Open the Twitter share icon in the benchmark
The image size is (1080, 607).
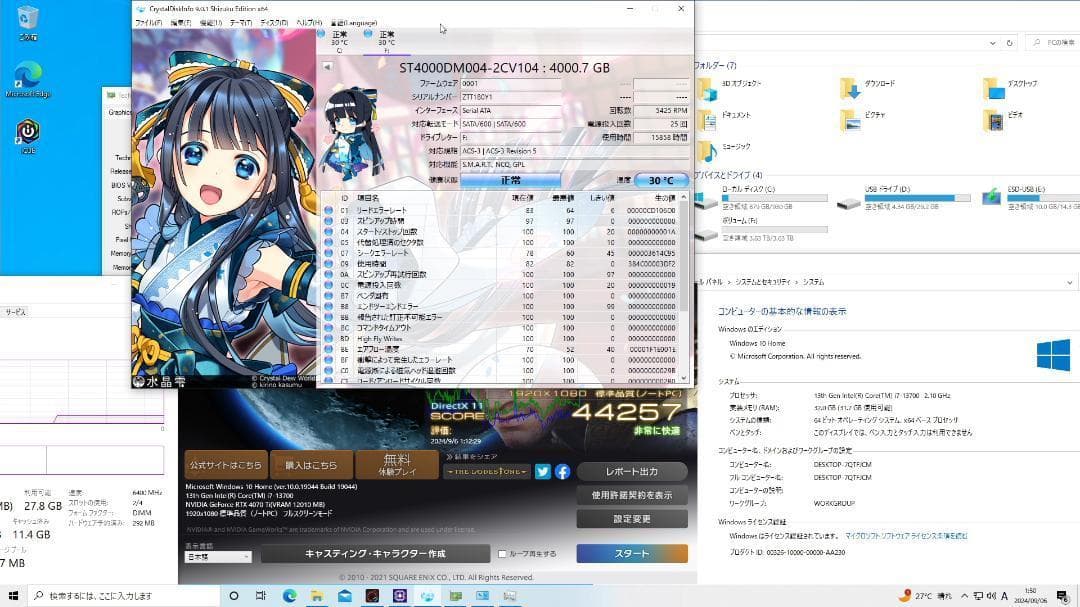coord(542,469)
